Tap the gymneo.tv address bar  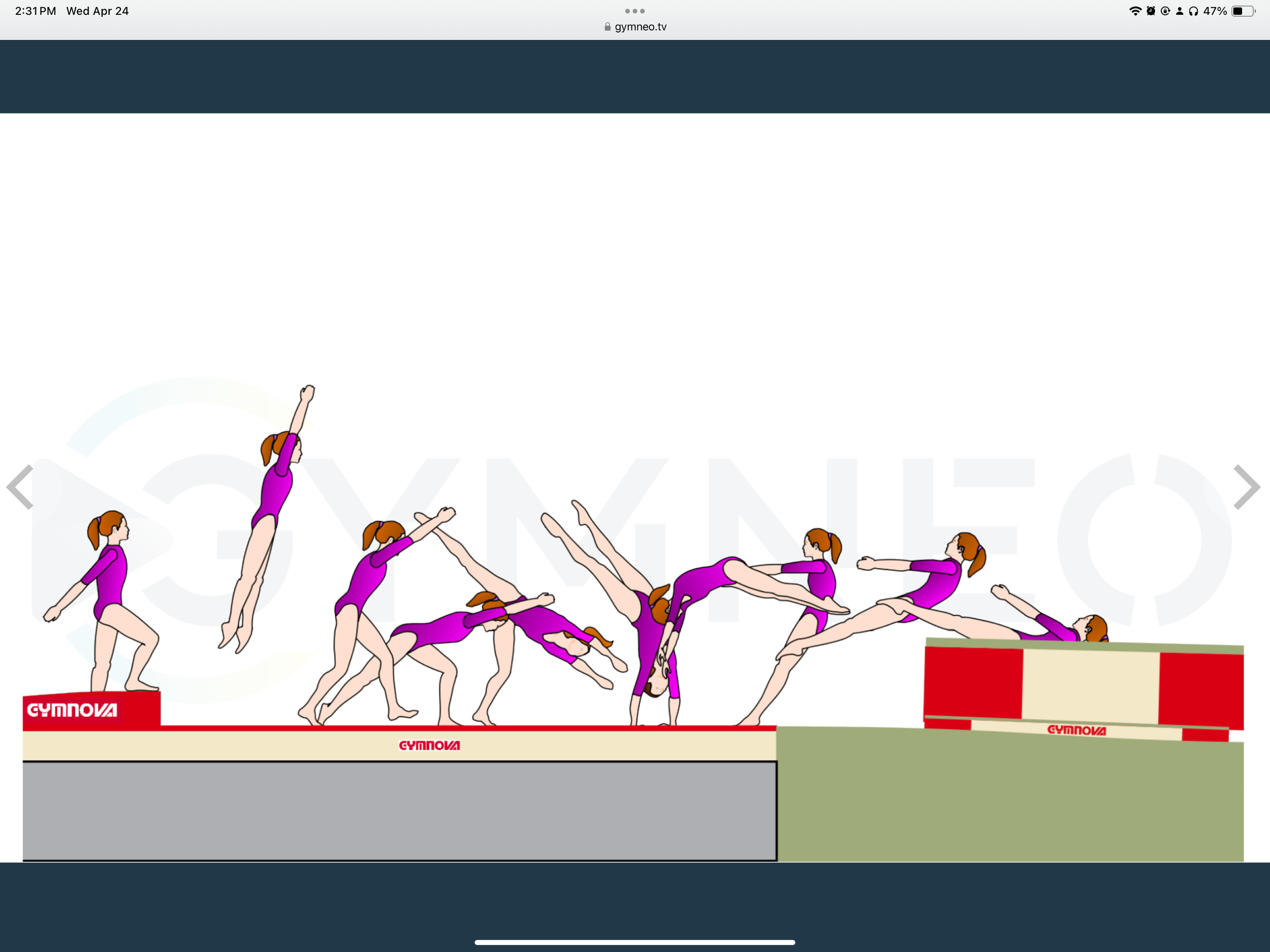click(640, 27)
